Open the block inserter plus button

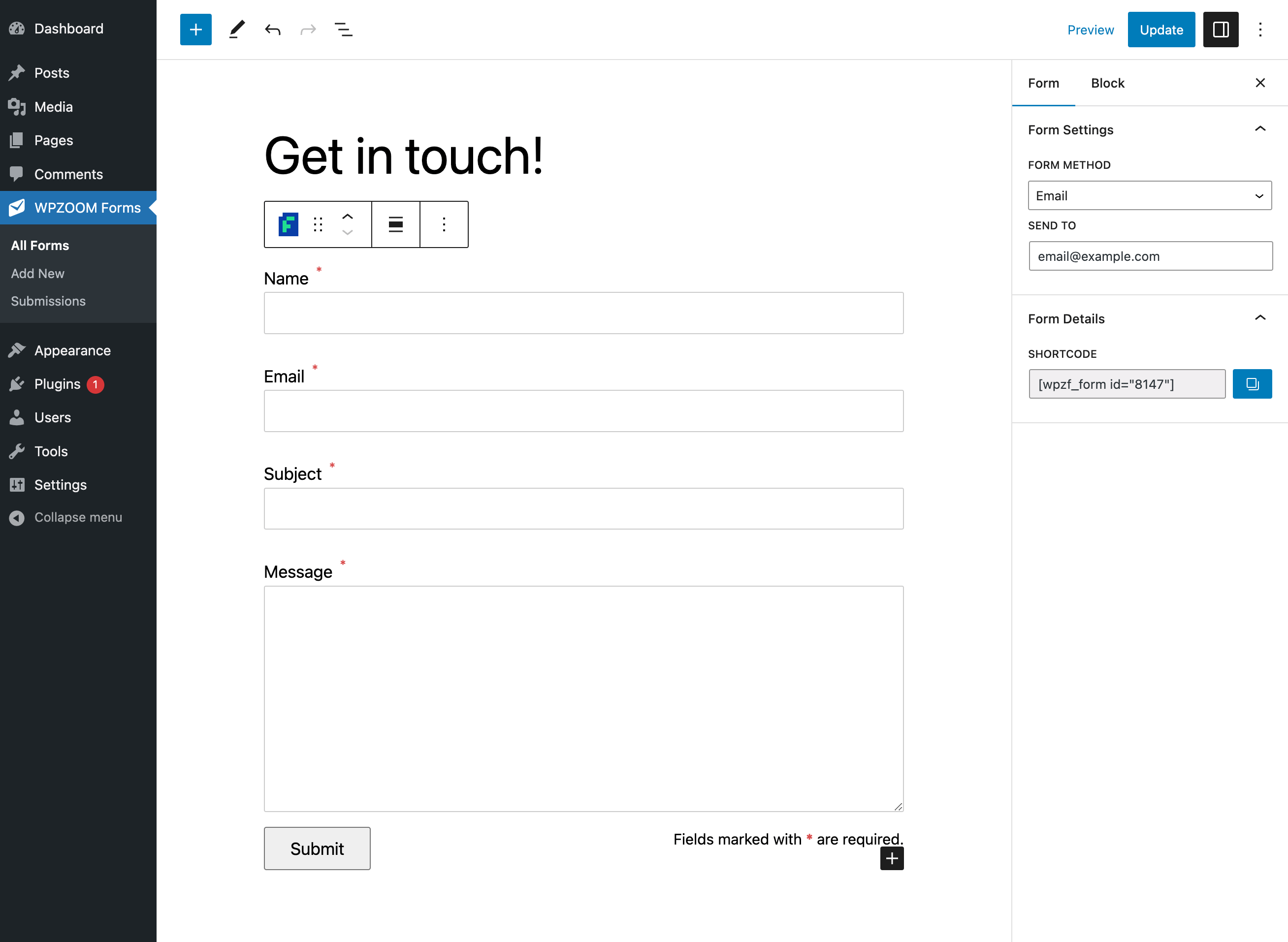[x=195, y=30]
